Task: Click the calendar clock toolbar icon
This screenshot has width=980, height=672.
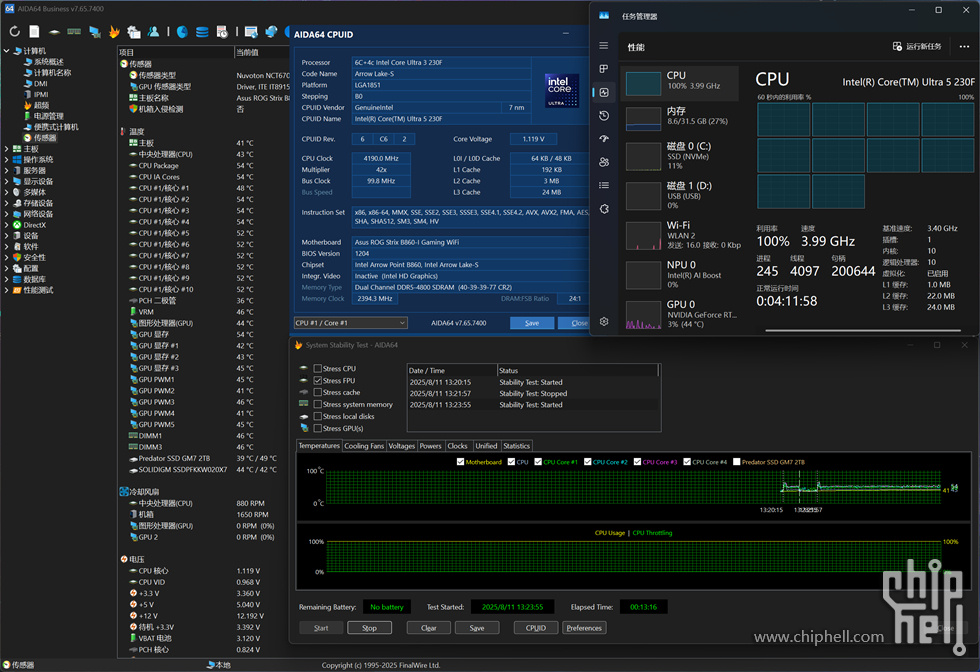Action: pyautogui.click(x=222, y=31)
